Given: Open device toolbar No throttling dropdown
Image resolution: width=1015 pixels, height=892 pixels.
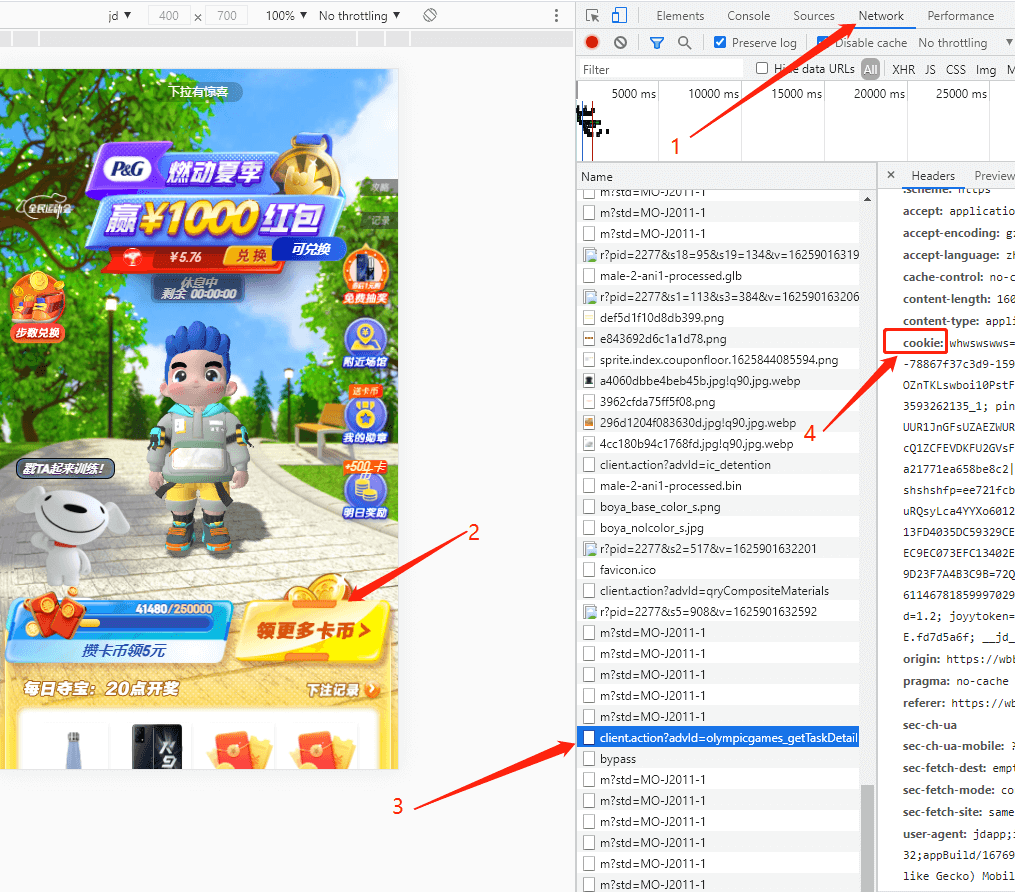Looking at the screenshot, I should tap(359, 16).
